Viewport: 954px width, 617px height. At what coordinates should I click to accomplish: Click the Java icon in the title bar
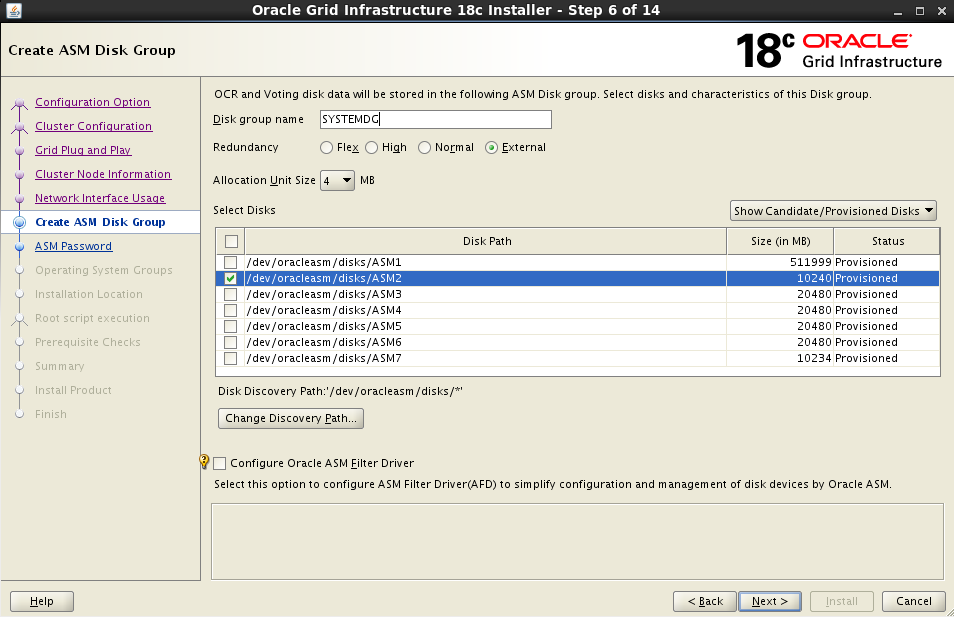(13, 10)
